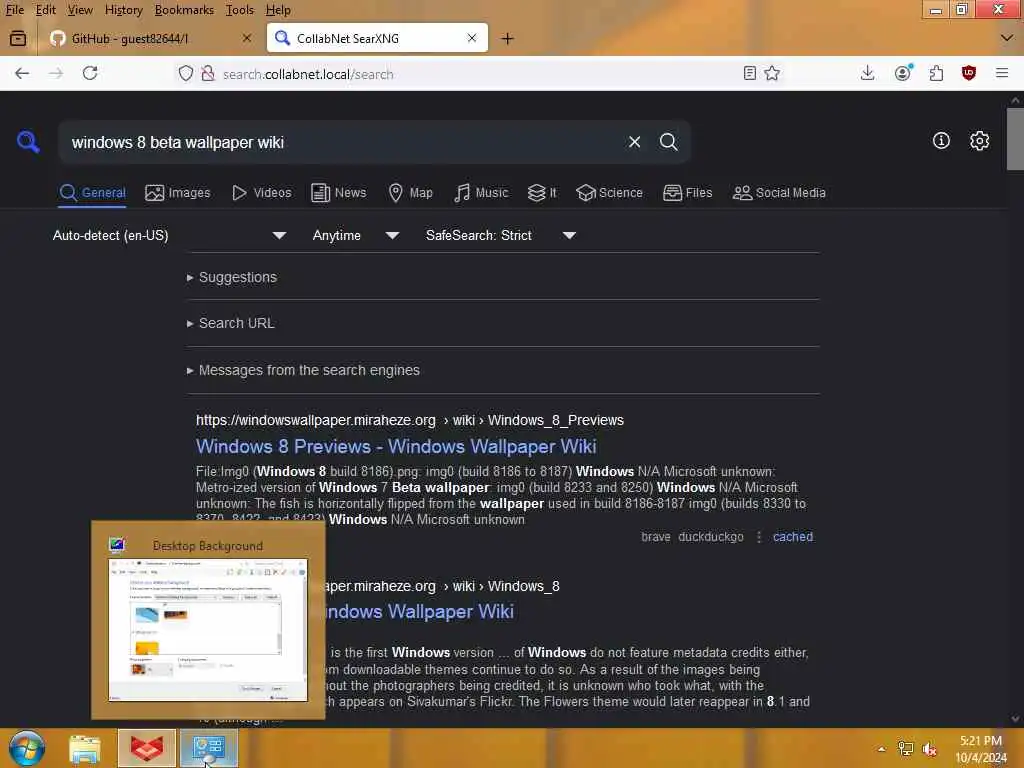Open the Tools menu
Viewport: 1024px width, 768px height.
pos(240,10)
